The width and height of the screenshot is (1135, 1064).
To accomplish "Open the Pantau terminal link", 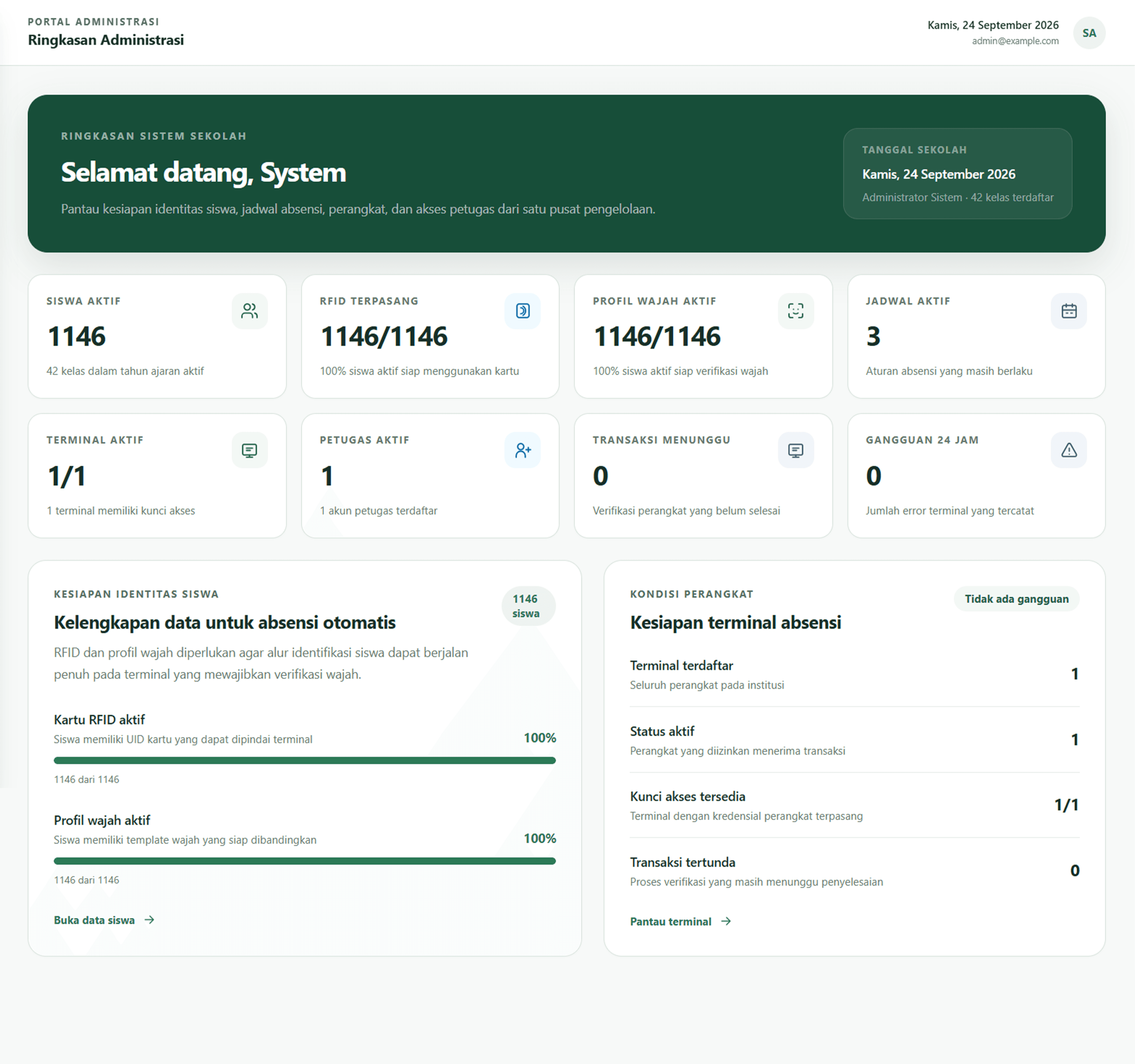I will tap(680, 921).
